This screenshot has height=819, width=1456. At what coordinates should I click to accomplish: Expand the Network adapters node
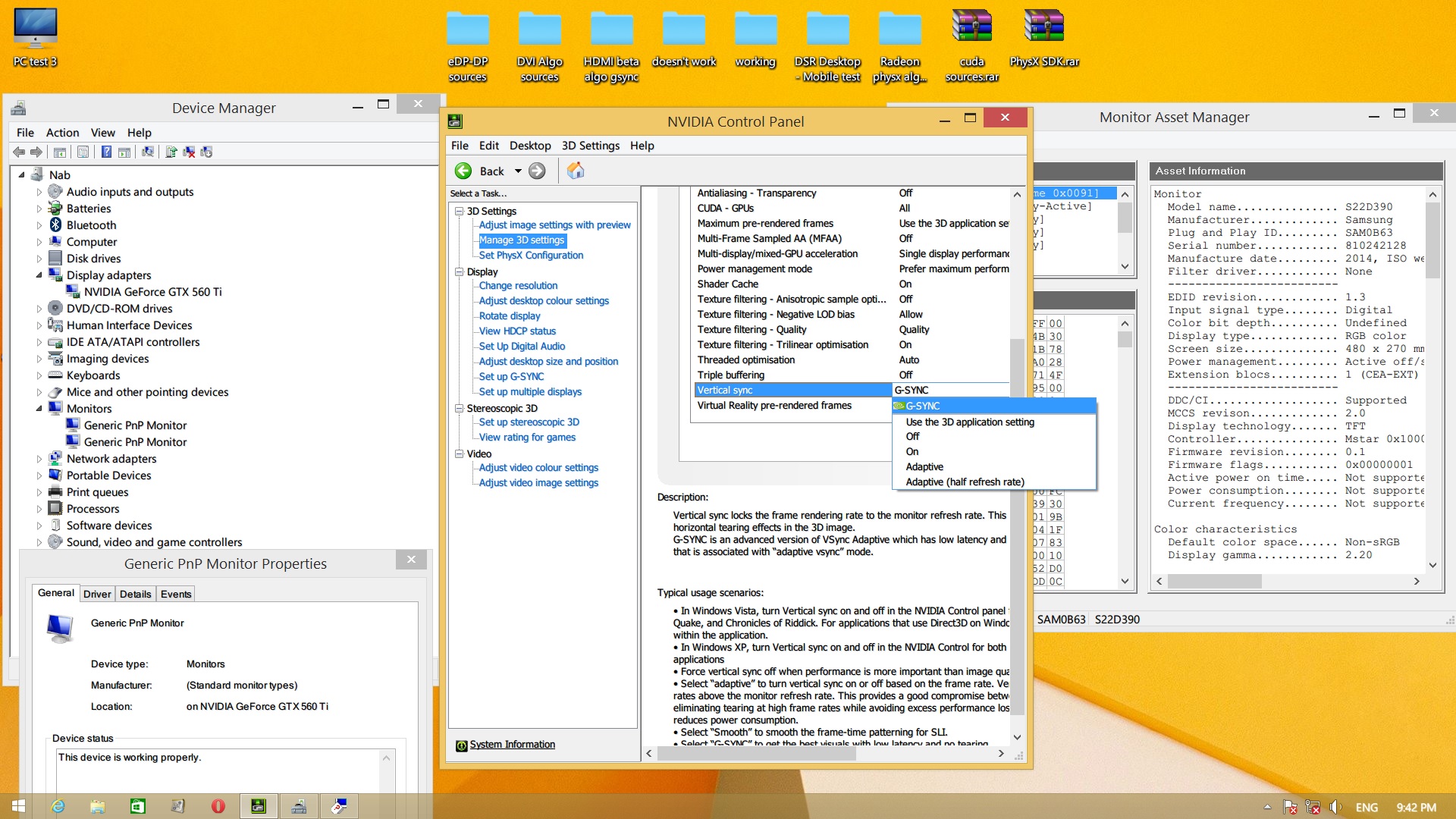[39, 459]
